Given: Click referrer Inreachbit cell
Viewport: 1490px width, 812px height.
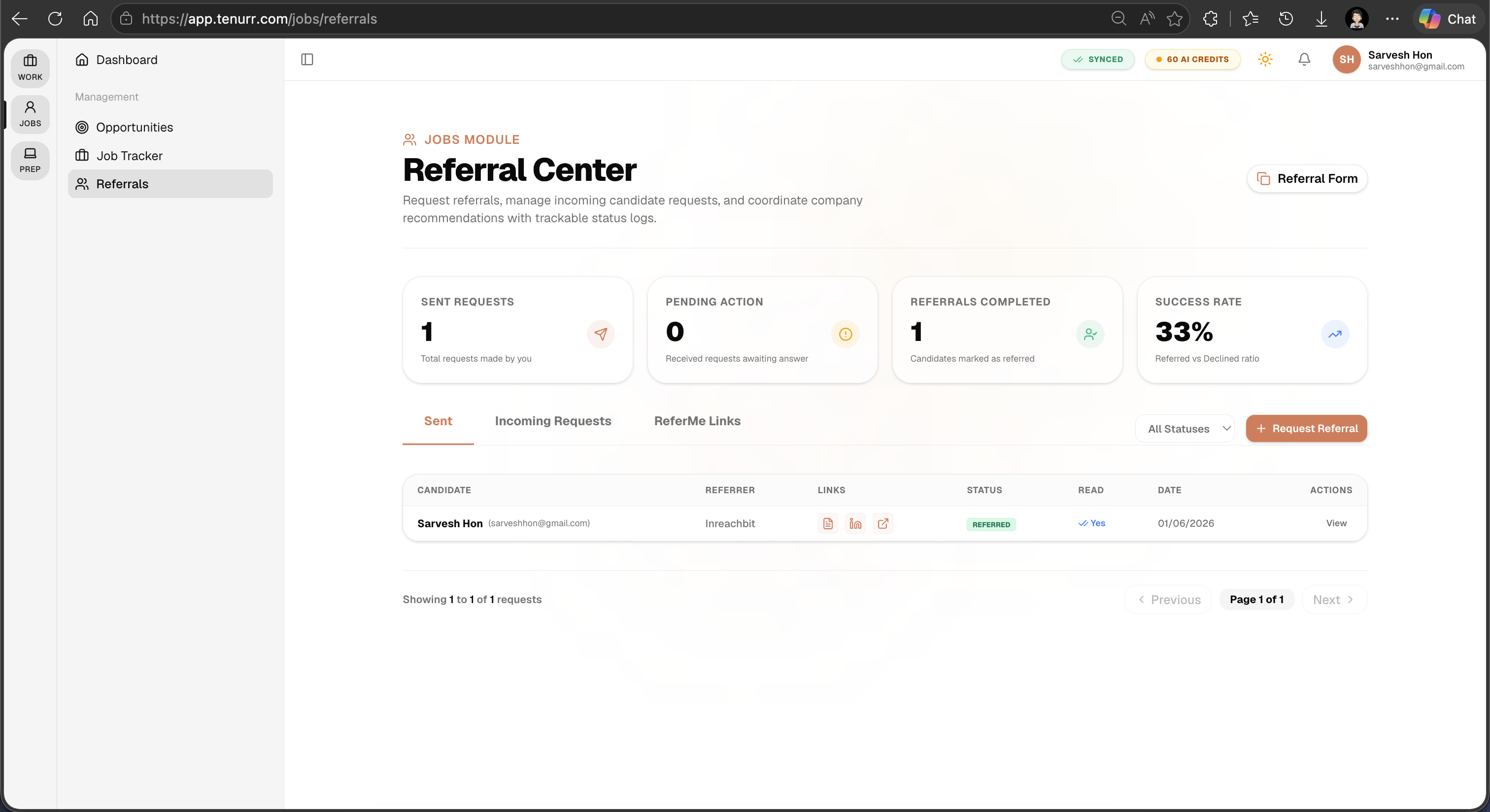Looking at the screenshot, I should tap(730, 523).
